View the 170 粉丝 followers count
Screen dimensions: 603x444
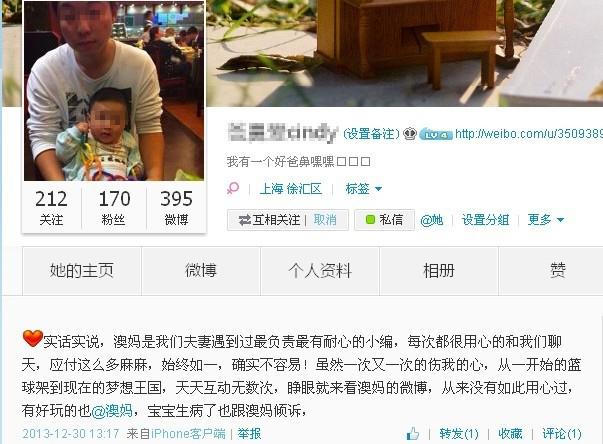[114, 208]
